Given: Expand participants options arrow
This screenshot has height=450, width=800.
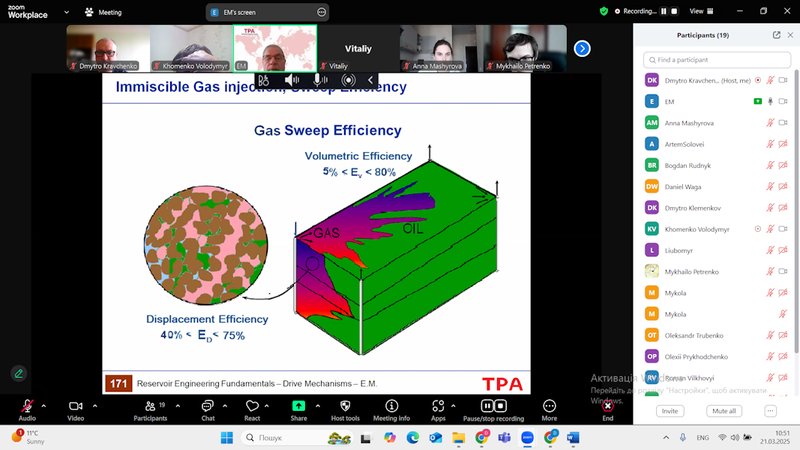Looking at the screenshot, I should point(178,406).
